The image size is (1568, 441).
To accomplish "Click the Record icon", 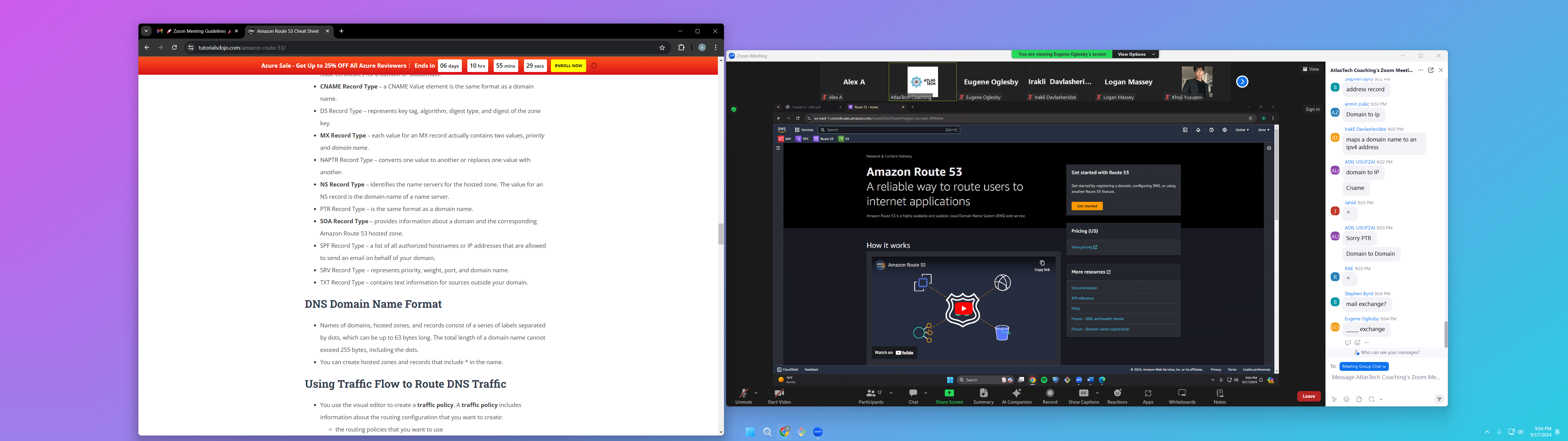I will 1050,394.
